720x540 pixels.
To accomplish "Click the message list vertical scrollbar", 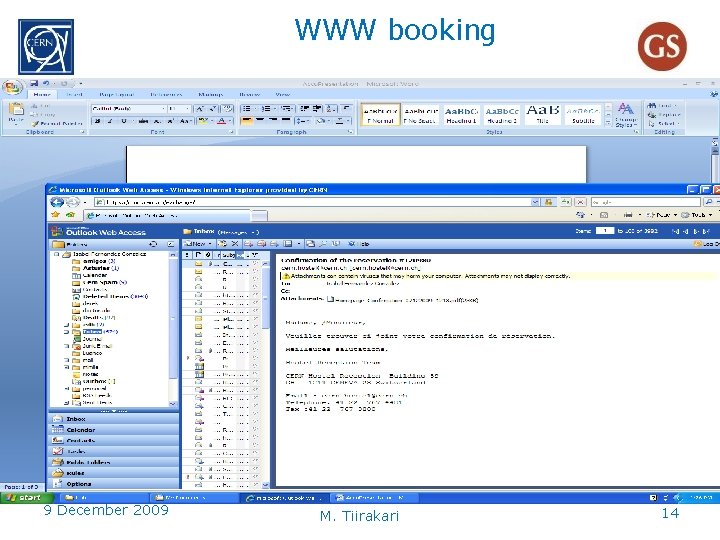I will tap(265, 374).
